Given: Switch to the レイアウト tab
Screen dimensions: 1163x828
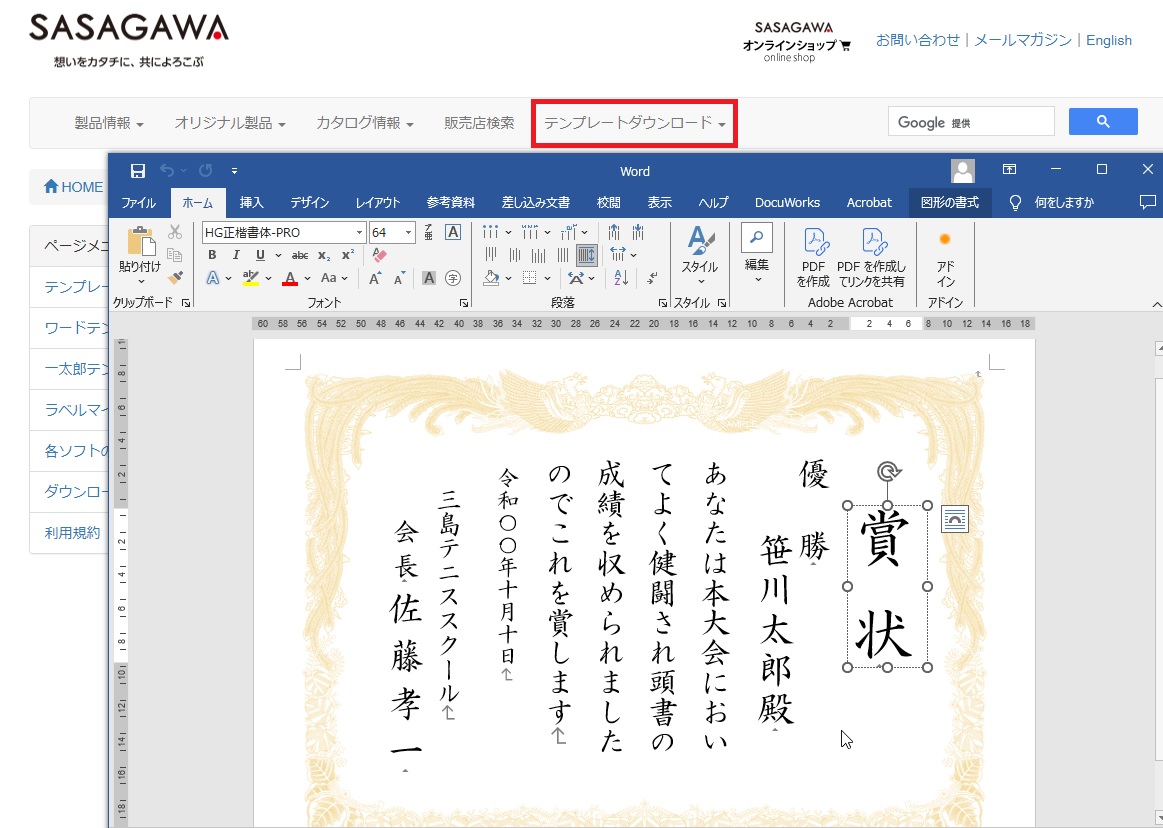Looking at the screenshot, I should tap(378, 203).
